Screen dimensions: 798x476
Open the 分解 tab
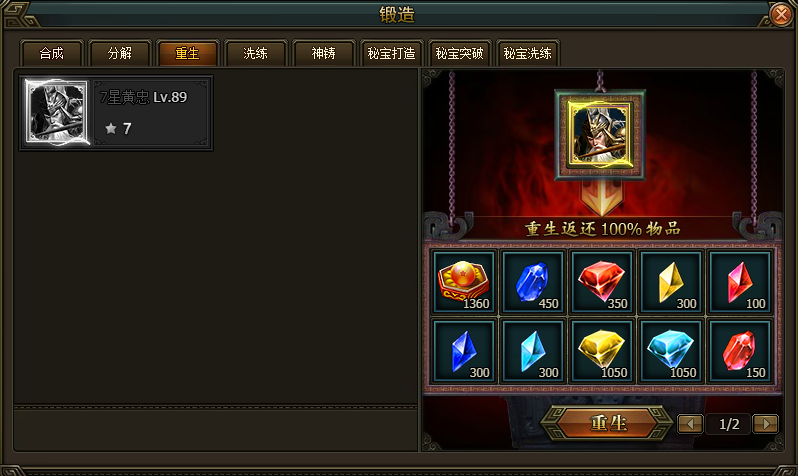click(120, 53)
